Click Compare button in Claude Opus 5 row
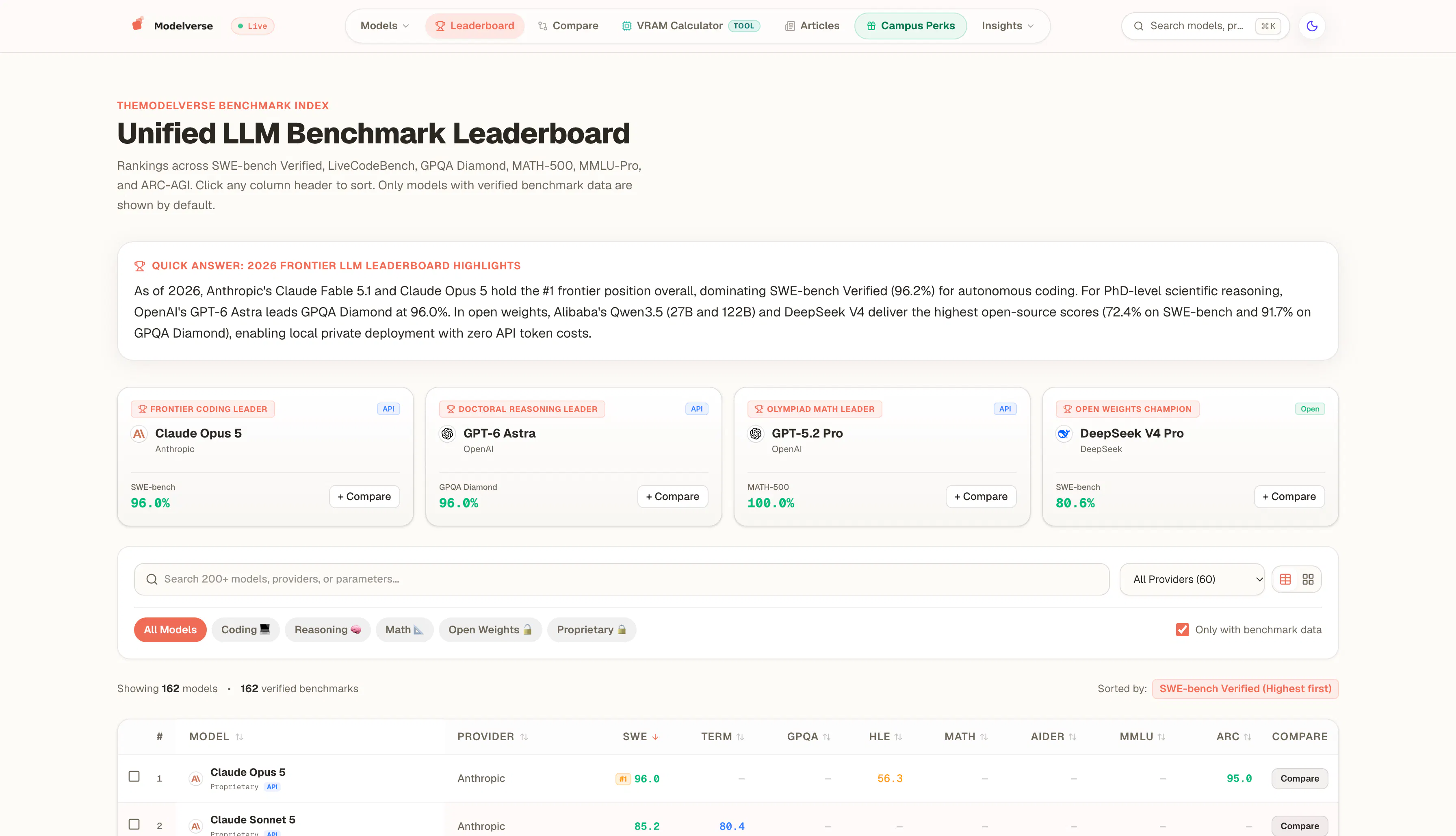 (x=1300, y=779)
